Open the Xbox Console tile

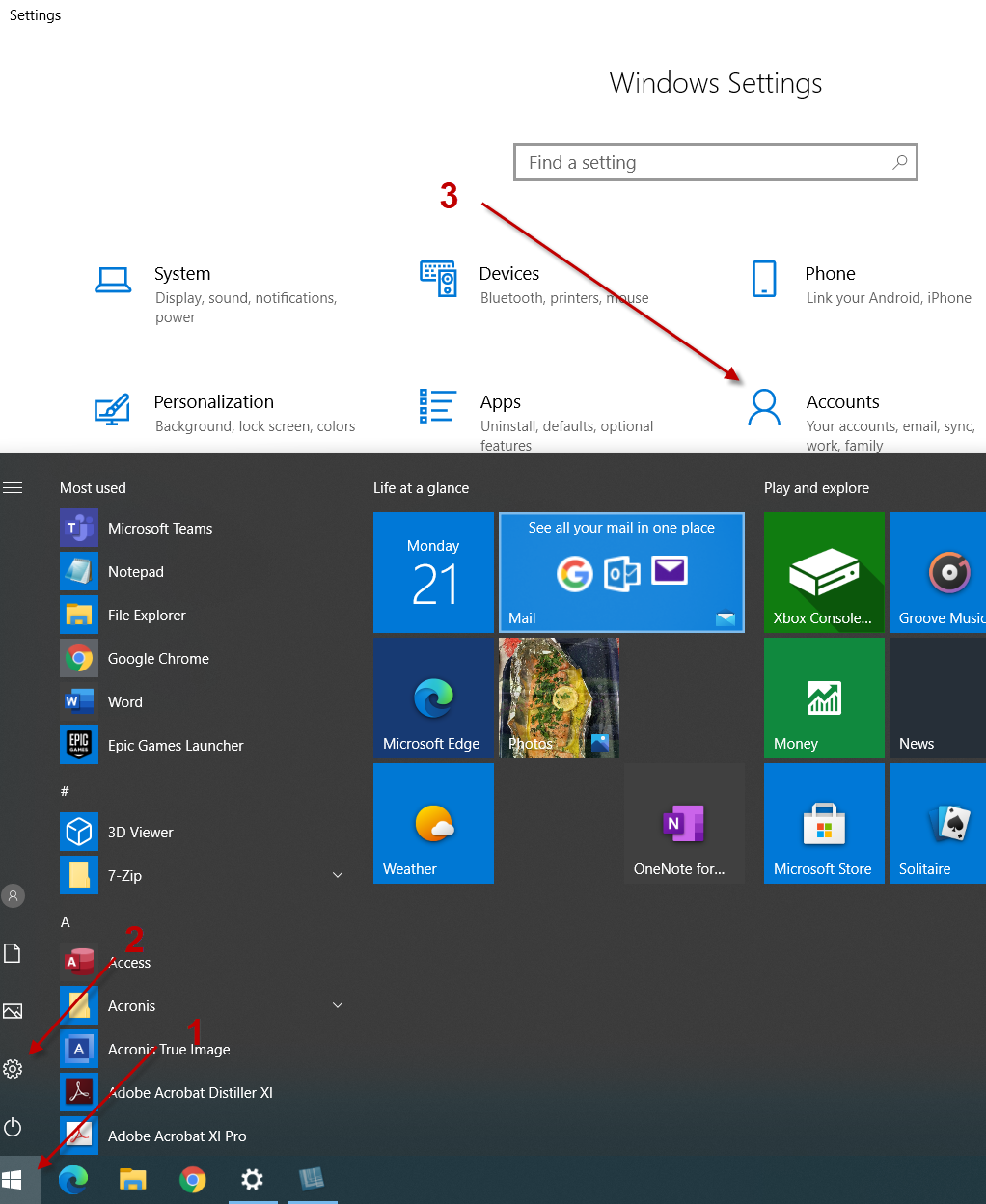tap(824, 572)
